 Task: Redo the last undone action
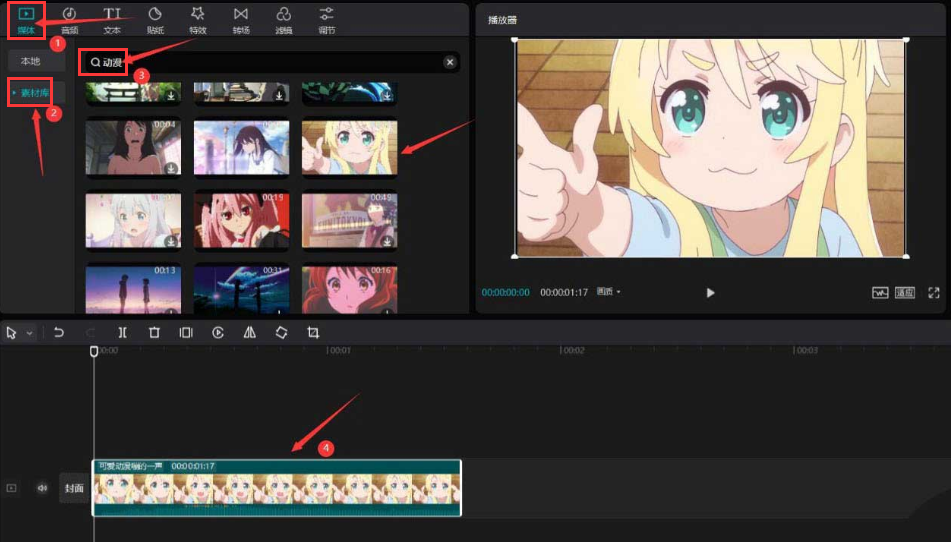[90, 332]
